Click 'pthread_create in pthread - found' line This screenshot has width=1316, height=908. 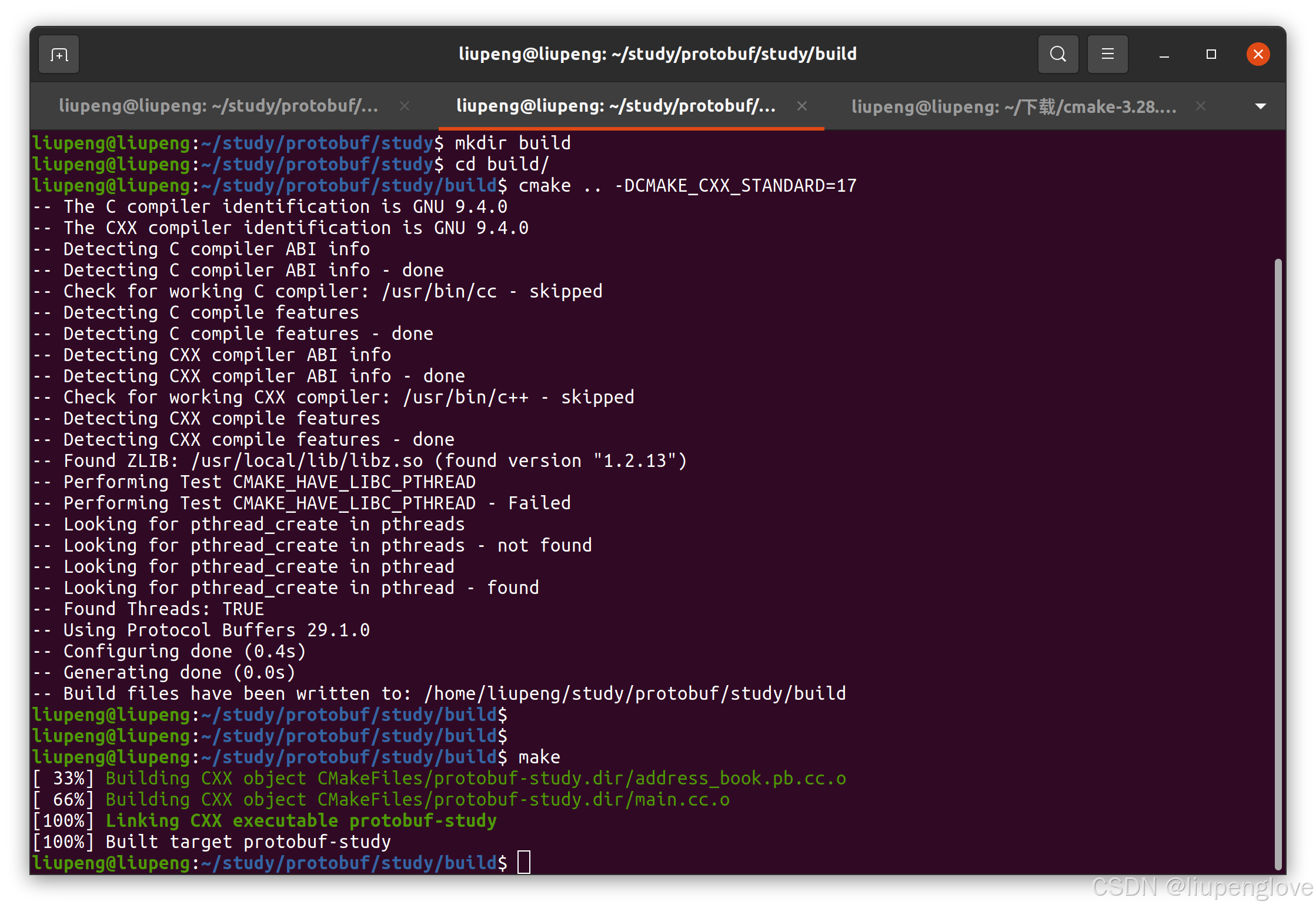(286, 587)
